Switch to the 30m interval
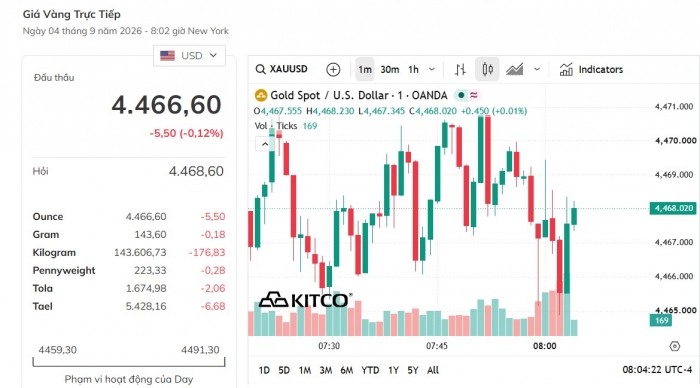The image size is (700, 388). tap(390, 70)
